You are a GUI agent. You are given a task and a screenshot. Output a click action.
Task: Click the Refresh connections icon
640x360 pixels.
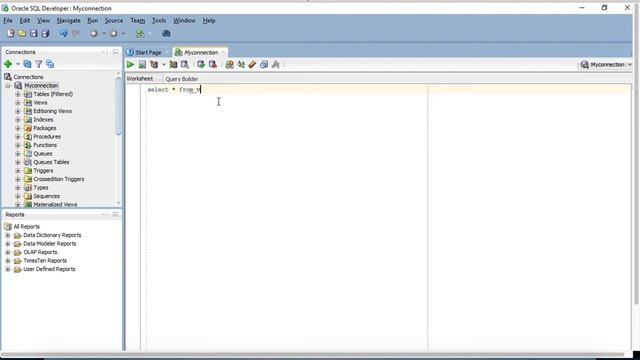(27, 64)
